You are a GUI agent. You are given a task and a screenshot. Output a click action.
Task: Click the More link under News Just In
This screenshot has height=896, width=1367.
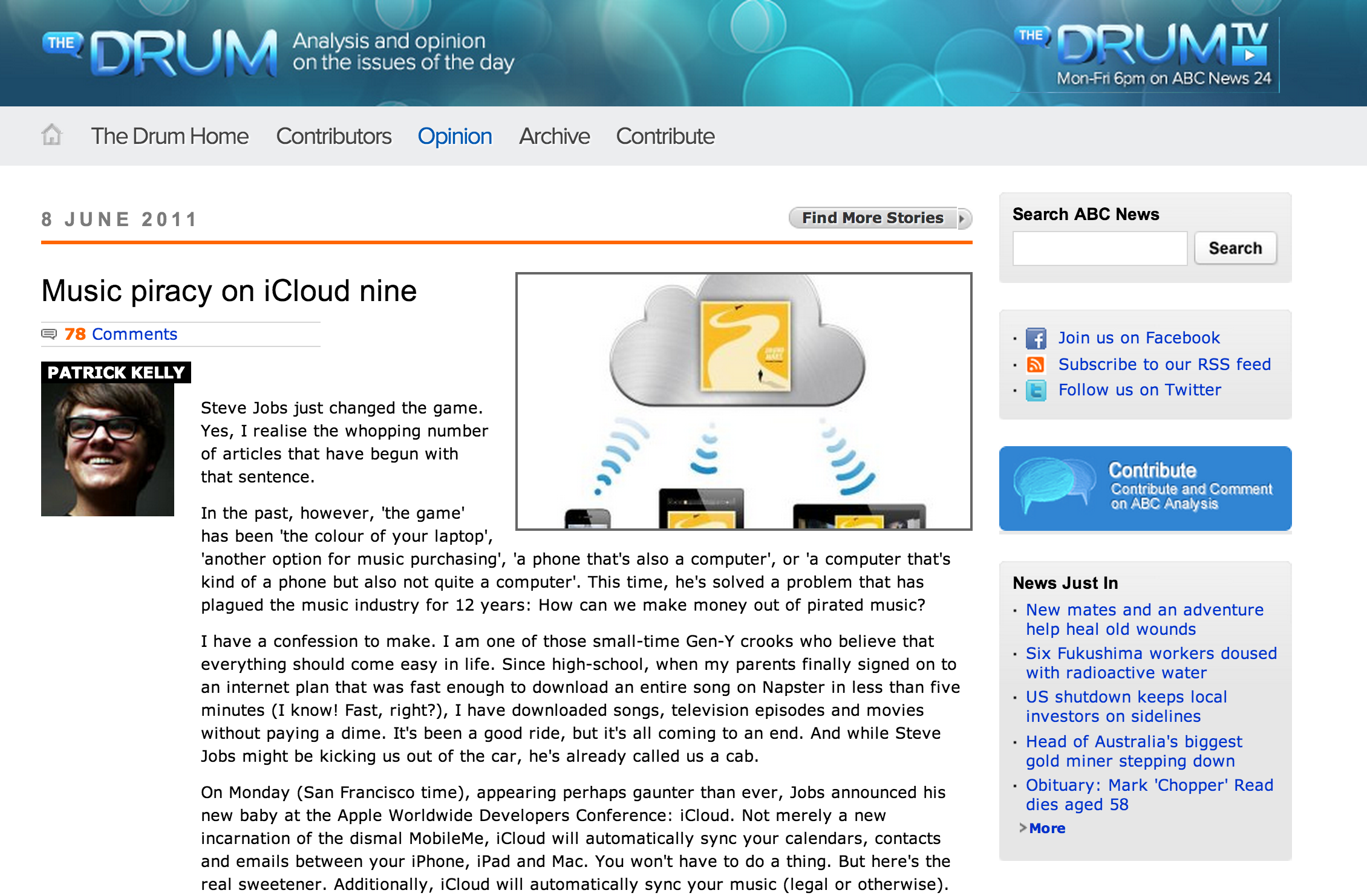[x=1047, y=828]
